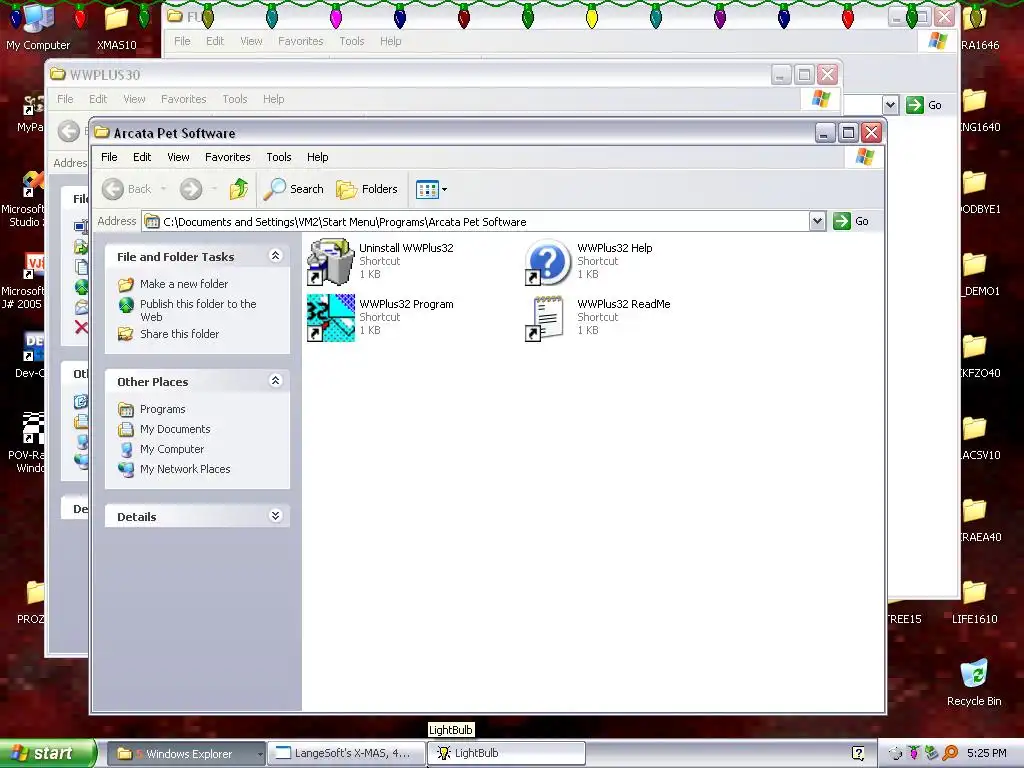The height and width of the screenshot is (768, 1024).
Task: Collapse the Other Places panel
Action: tap(276, 380)
